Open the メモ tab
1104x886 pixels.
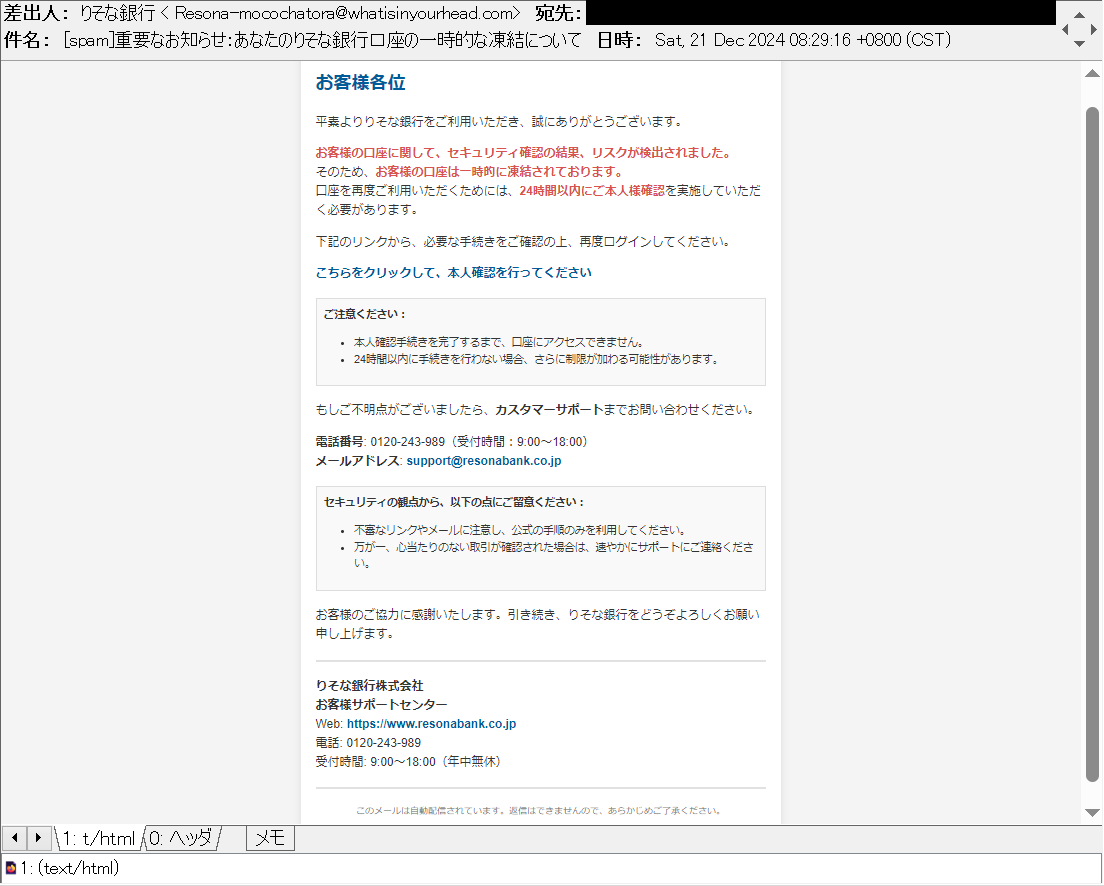coord(270,838)
